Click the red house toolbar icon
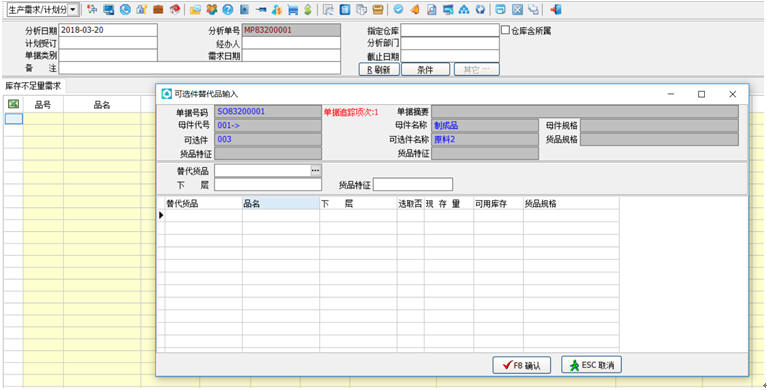The width and height of the screenshot is (767, 390). coord(175,9)
